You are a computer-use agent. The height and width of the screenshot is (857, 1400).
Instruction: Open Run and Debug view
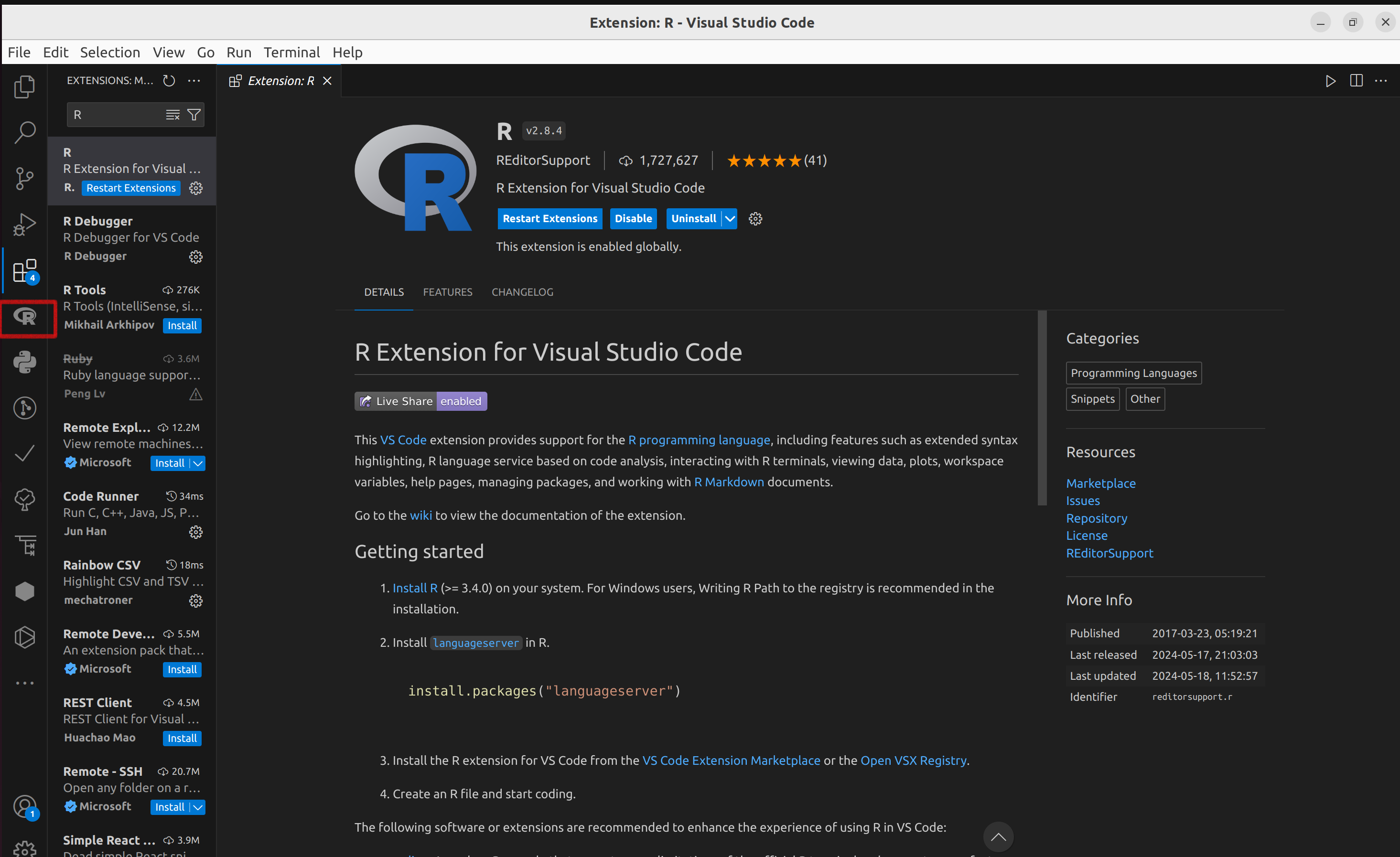point(24,225)
